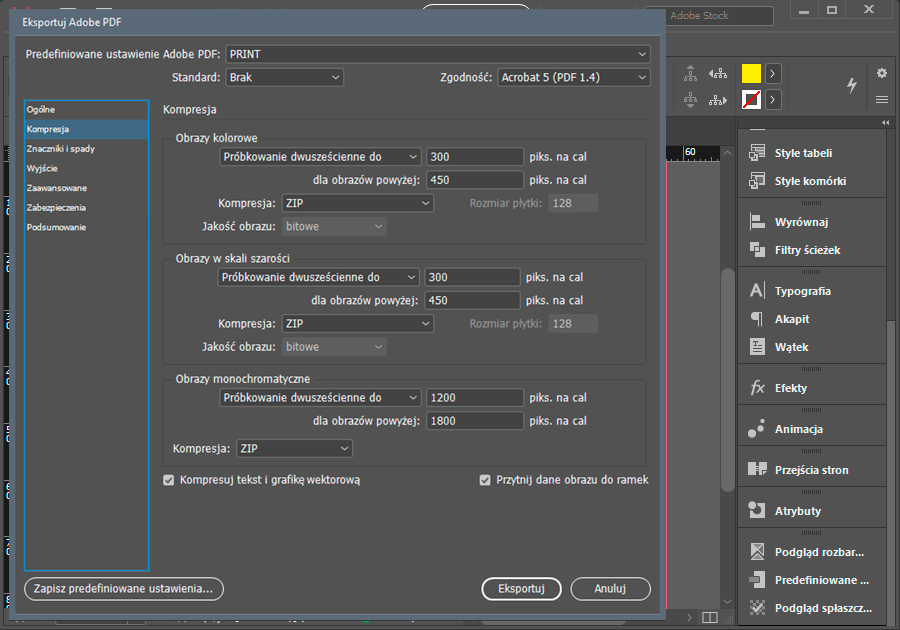The image size is (900, 630).
Task: Select the Kompresja category
Action: click(87, 129)
